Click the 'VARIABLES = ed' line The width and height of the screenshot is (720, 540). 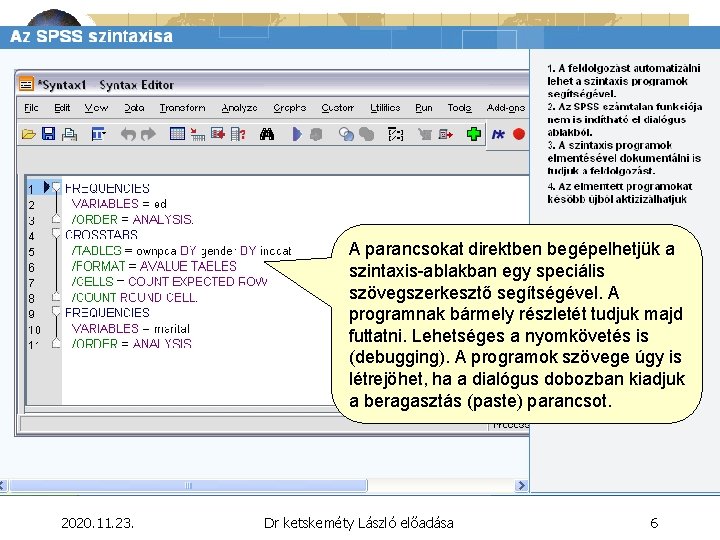click(119, 203)
